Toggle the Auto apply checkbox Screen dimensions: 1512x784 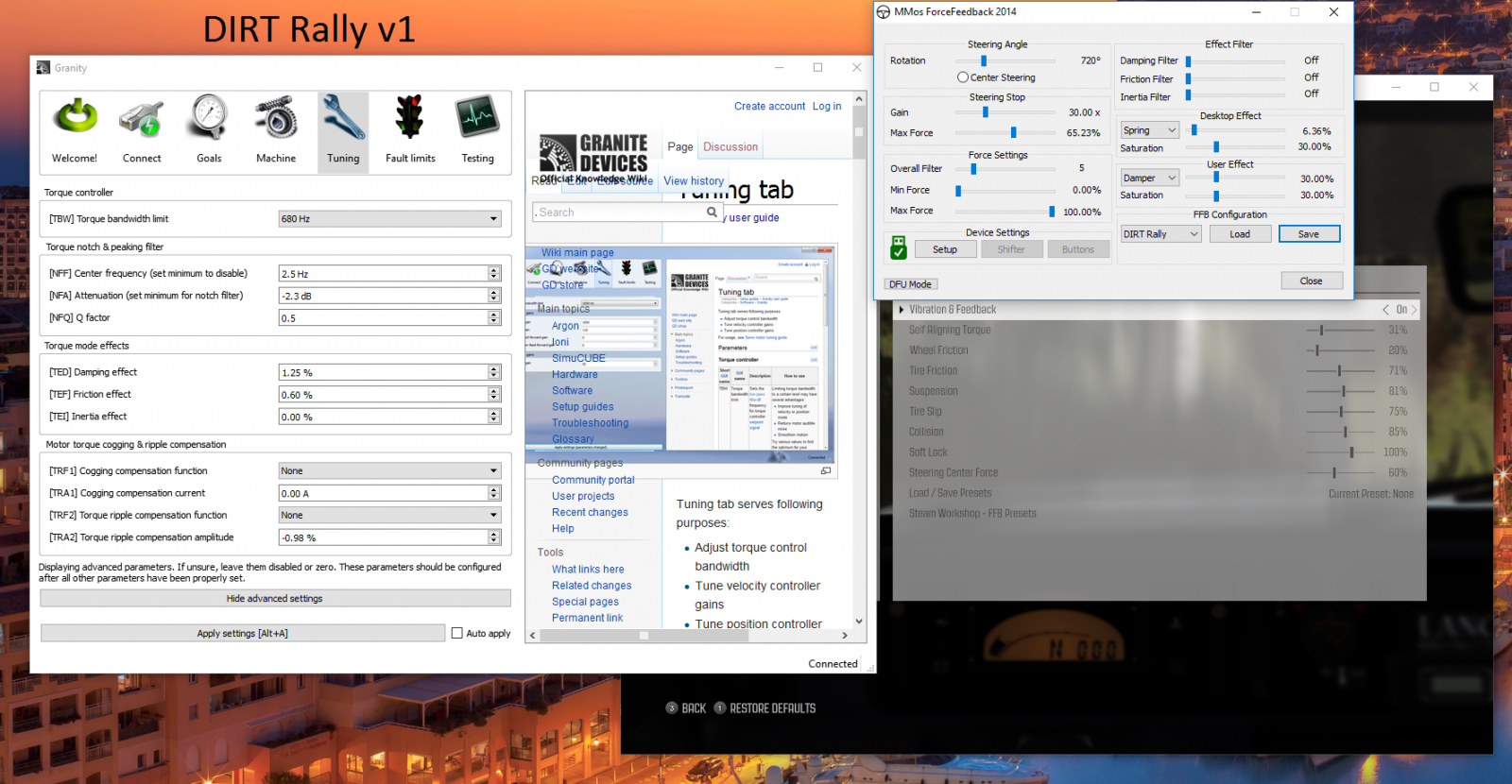[x=457, y=634]
